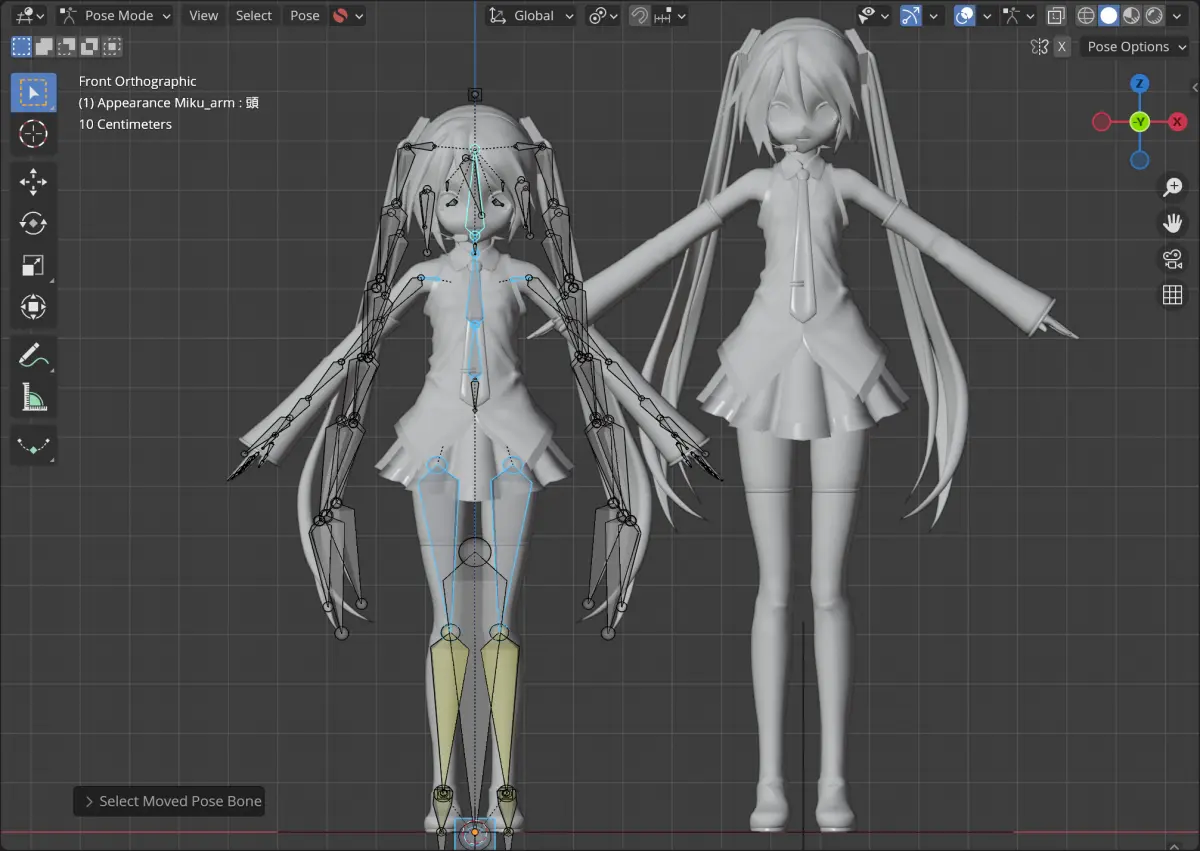Viewport: 1200px width, 851px height.
Task: Open the pivot point link icon menu
Action: (x=603, y=16)
